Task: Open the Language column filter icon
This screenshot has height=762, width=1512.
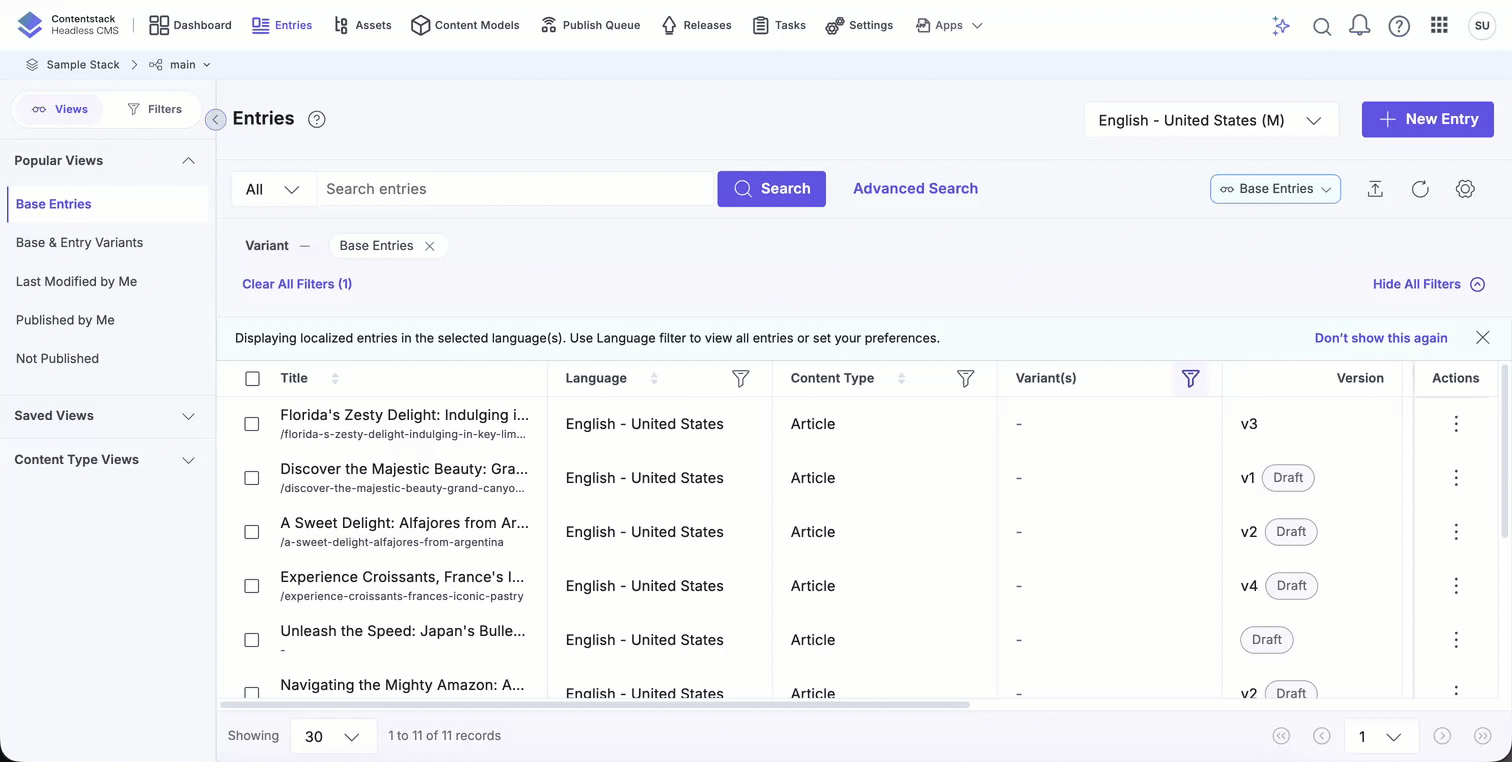Action: 740,378
